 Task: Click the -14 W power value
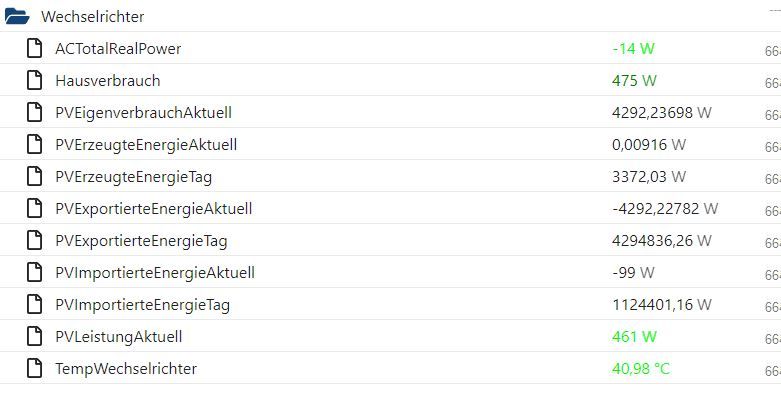(633, 48)
